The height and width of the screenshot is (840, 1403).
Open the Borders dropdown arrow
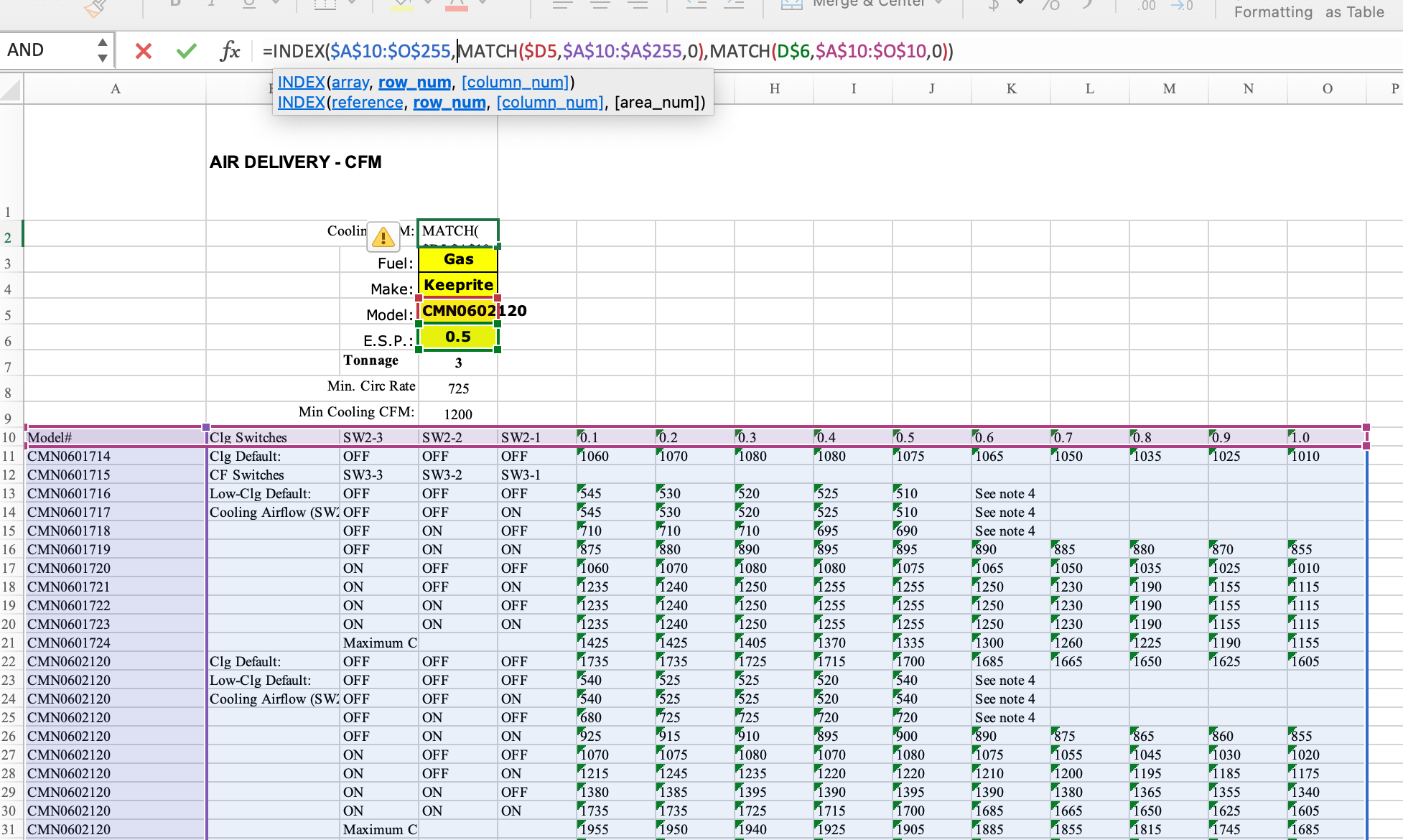coord(352,4)
